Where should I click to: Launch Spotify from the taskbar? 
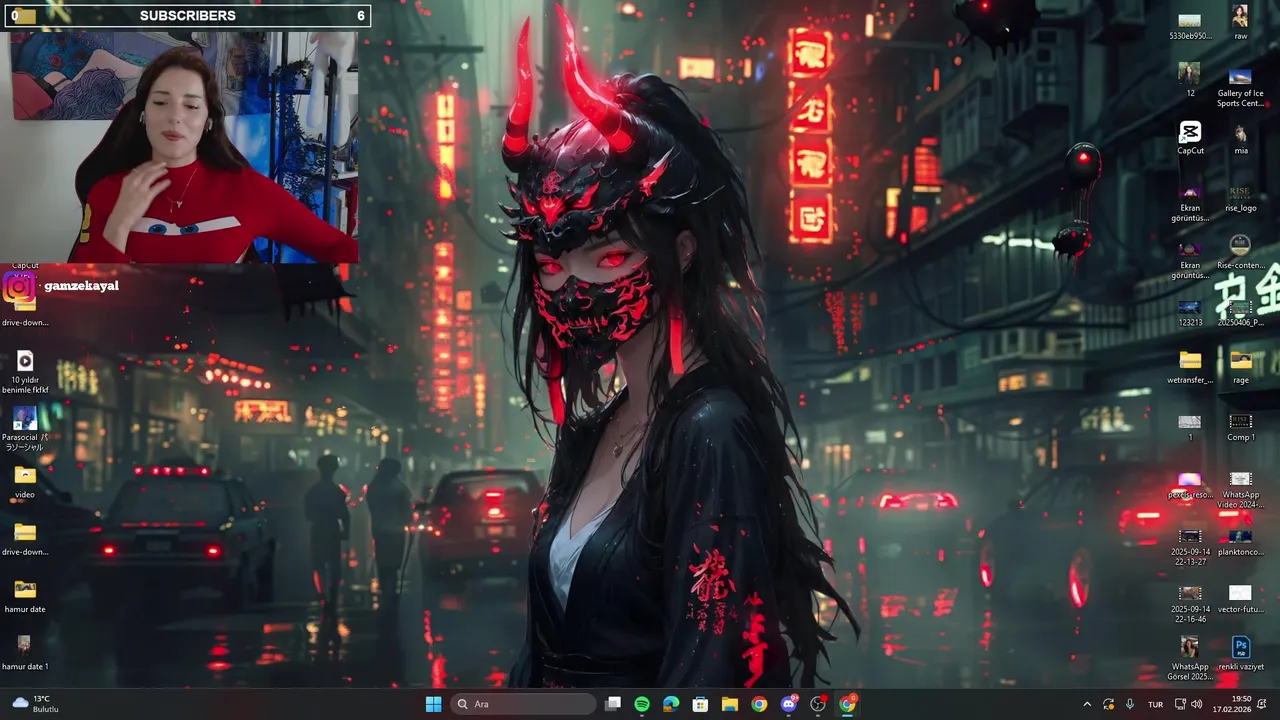tap(642, 704)
